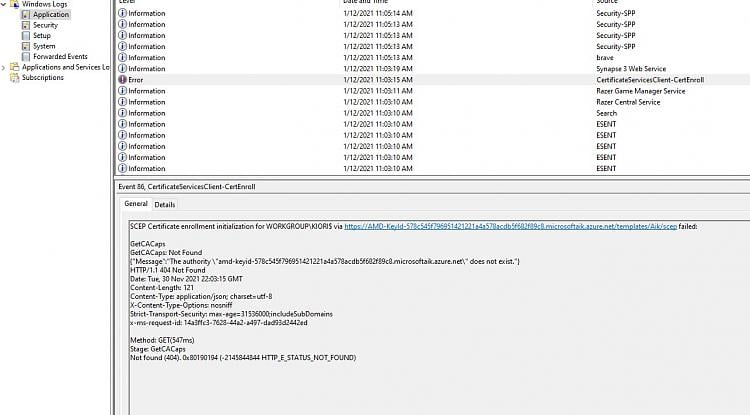Select Forwarded Events log

[60, 57]
